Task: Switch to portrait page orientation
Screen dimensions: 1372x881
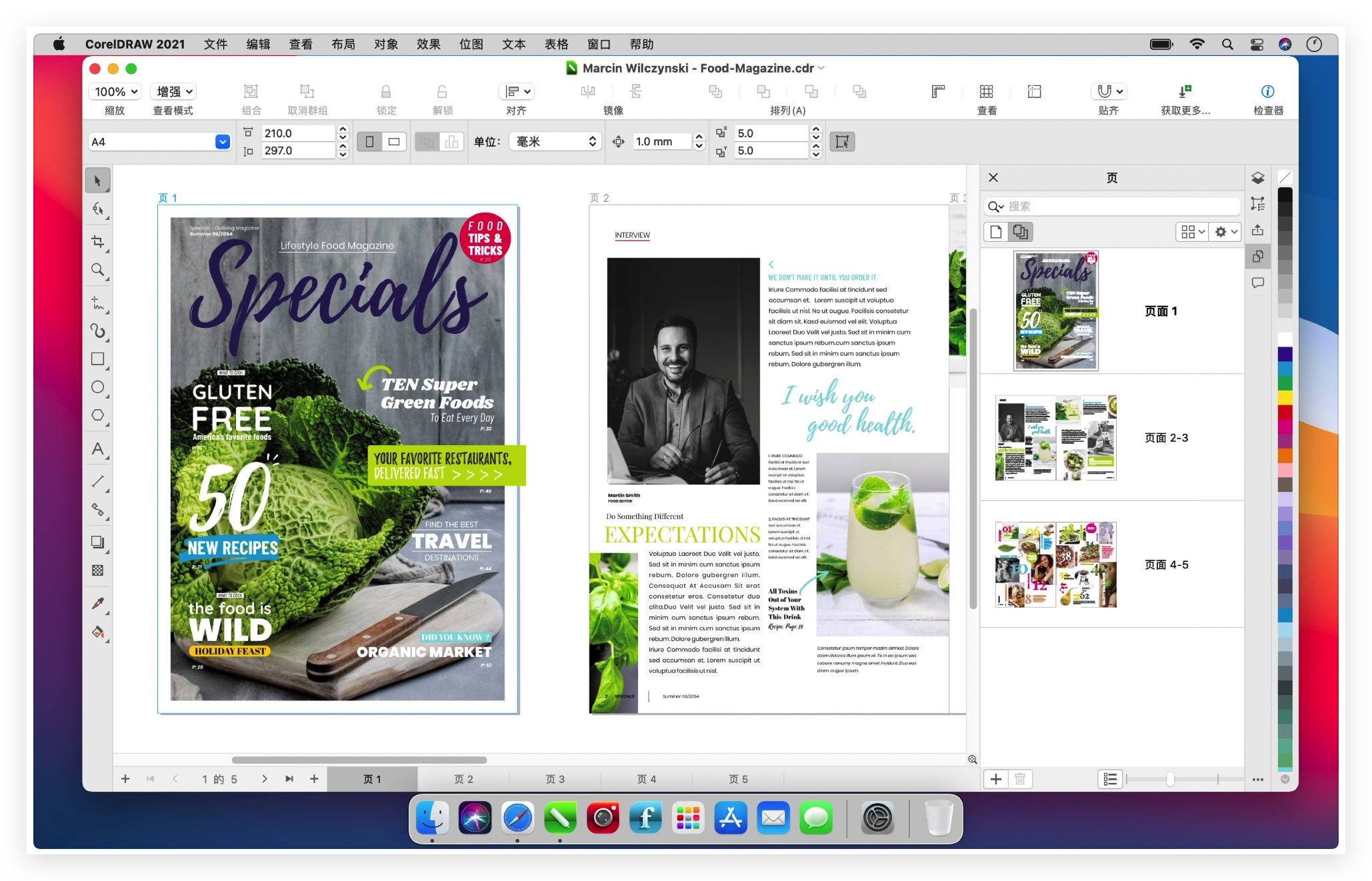Action: tap(369, 141)
